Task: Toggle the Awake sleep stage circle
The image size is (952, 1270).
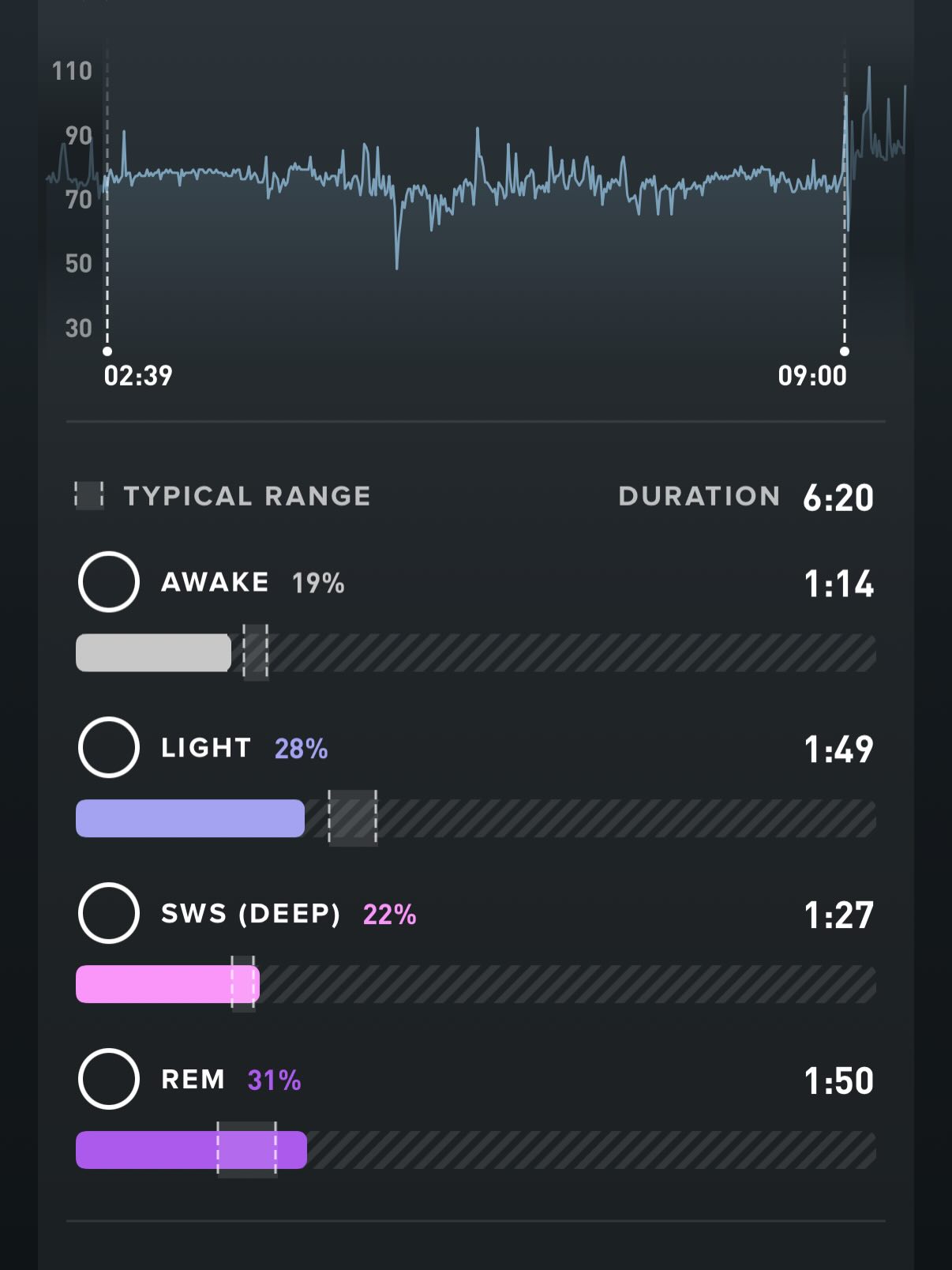Action: point(109,582)
